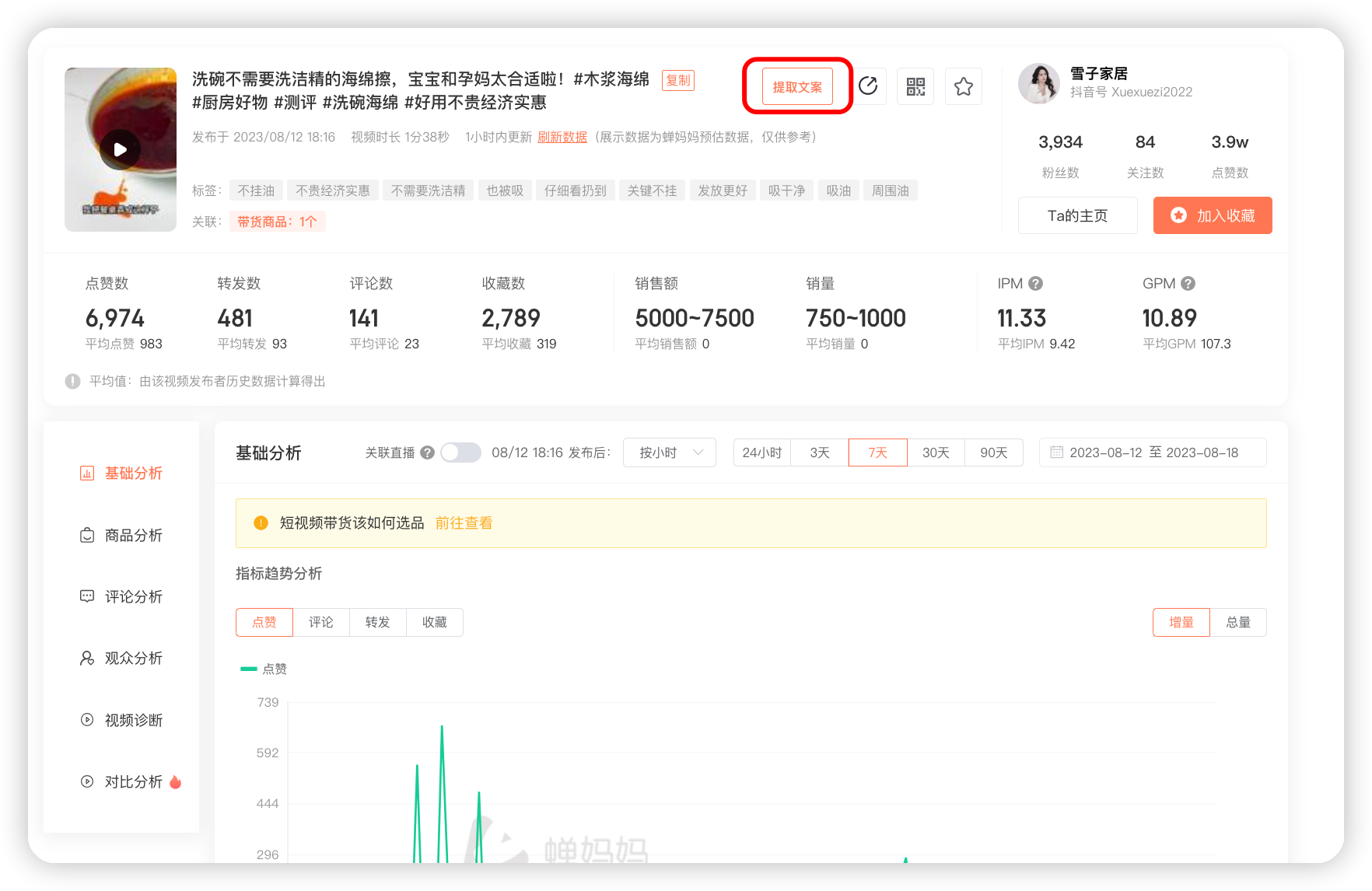Switch to the 收藏 metric tab

tap(435, 623)
